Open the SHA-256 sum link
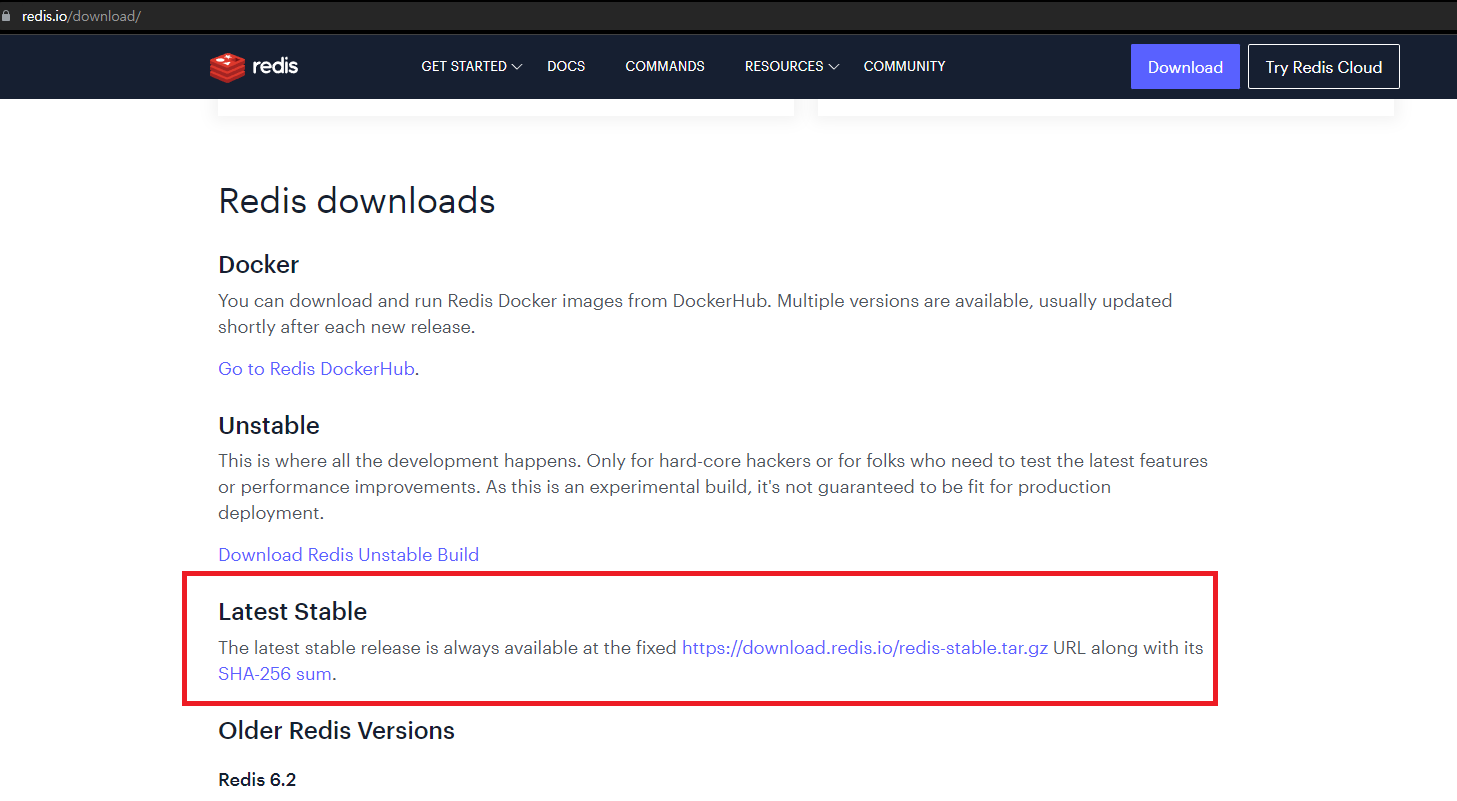This screenshot has height=801, width=1457. [275, 674]
